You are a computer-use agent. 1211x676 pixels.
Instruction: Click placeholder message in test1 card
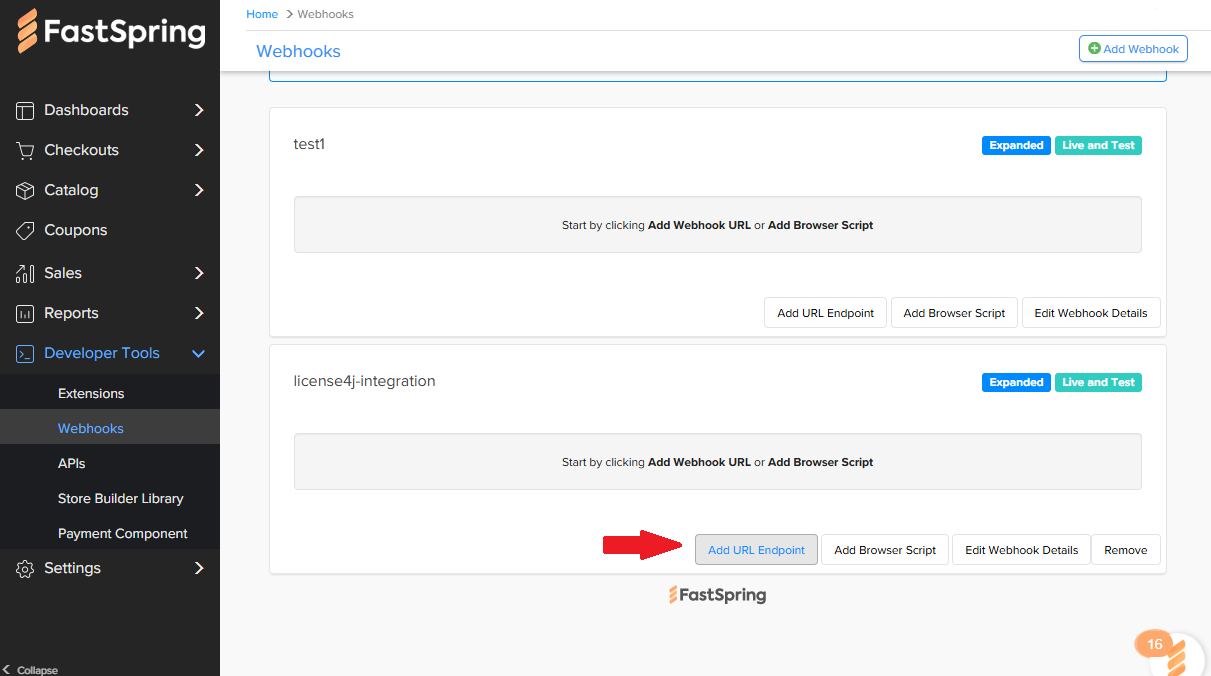pyautogui.click(x=717, y=225)
